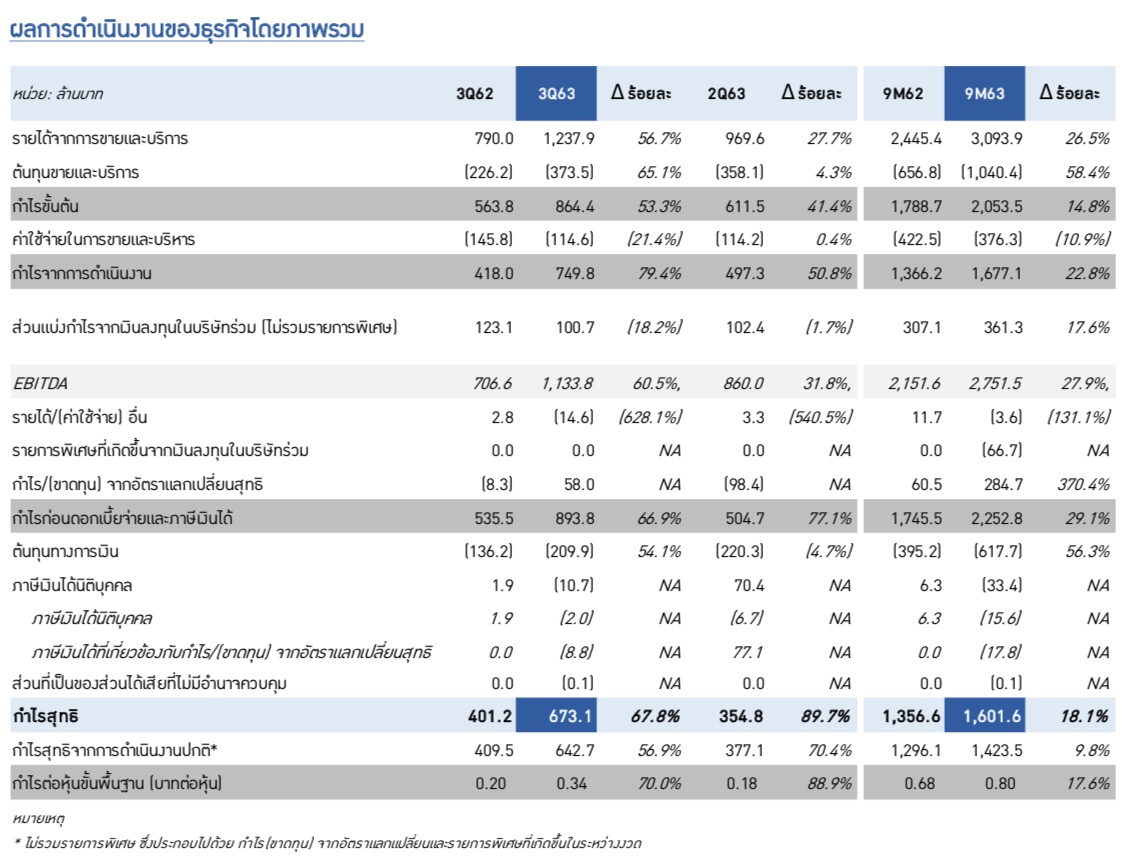Click the กำไรจากการดำเนินงาน row label

pyautogui.click(x=84, y=273)
